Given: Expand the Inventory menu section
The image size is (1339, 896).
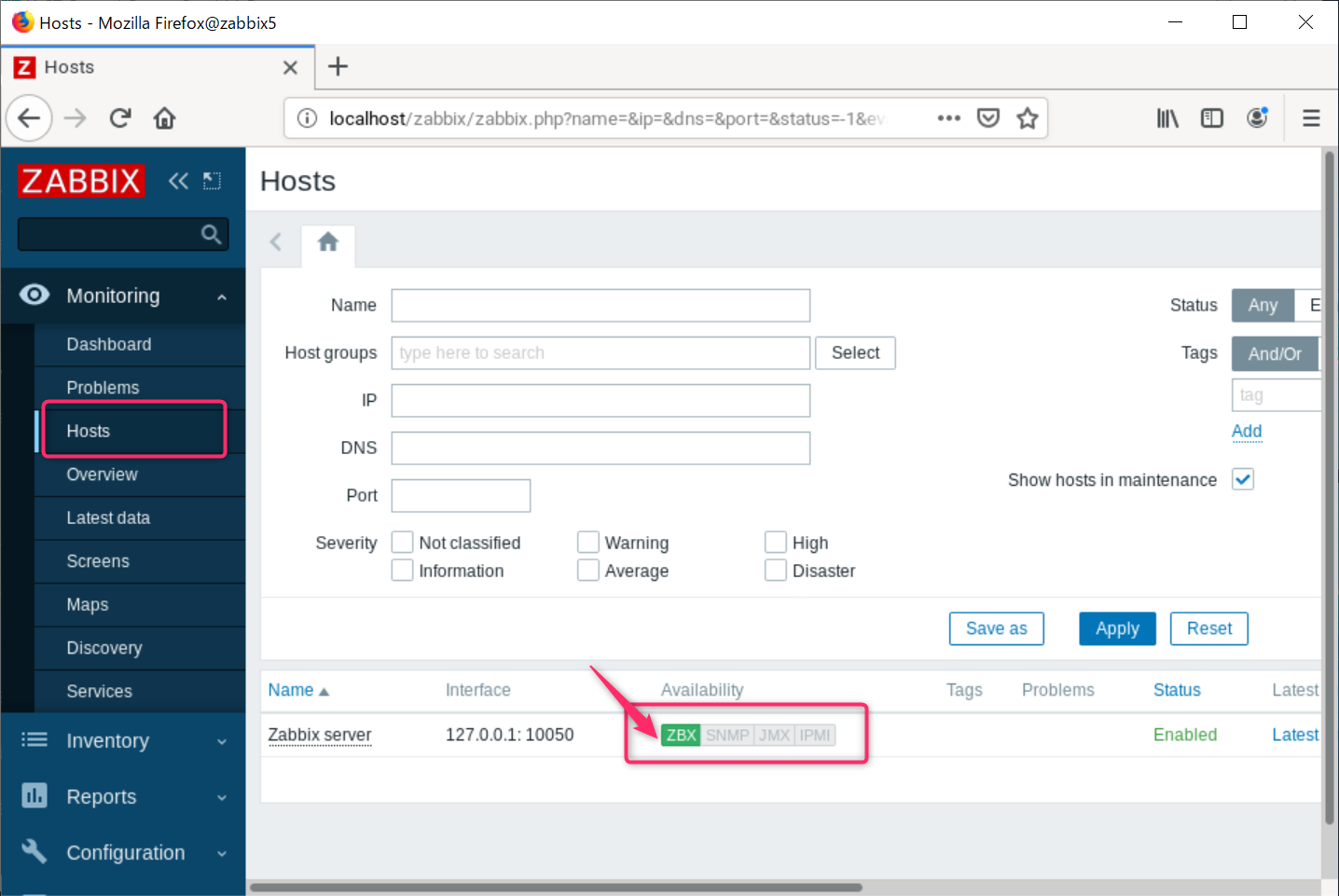Looking at the screenshot, I should click(x=222, y=742).
